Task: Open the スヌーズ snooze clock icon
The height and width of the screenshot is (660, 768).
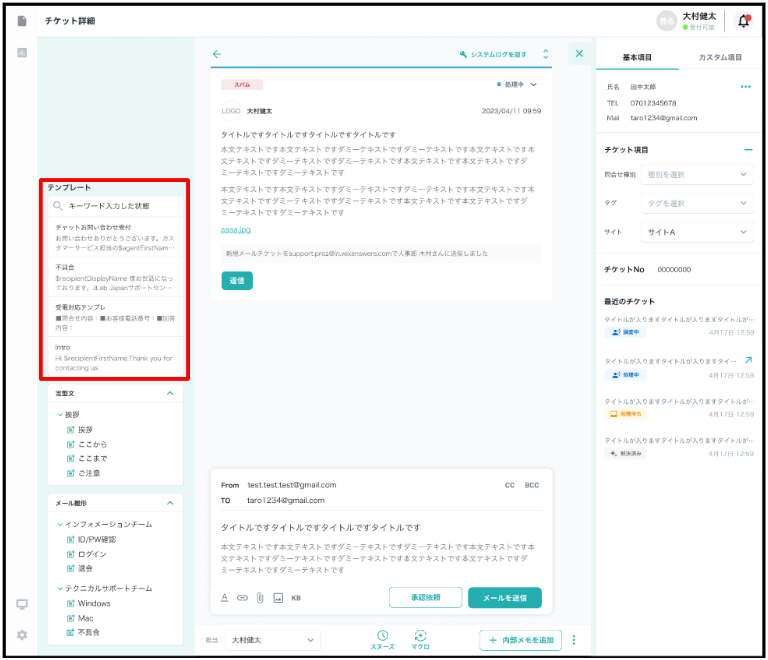Action: (382, 636)
